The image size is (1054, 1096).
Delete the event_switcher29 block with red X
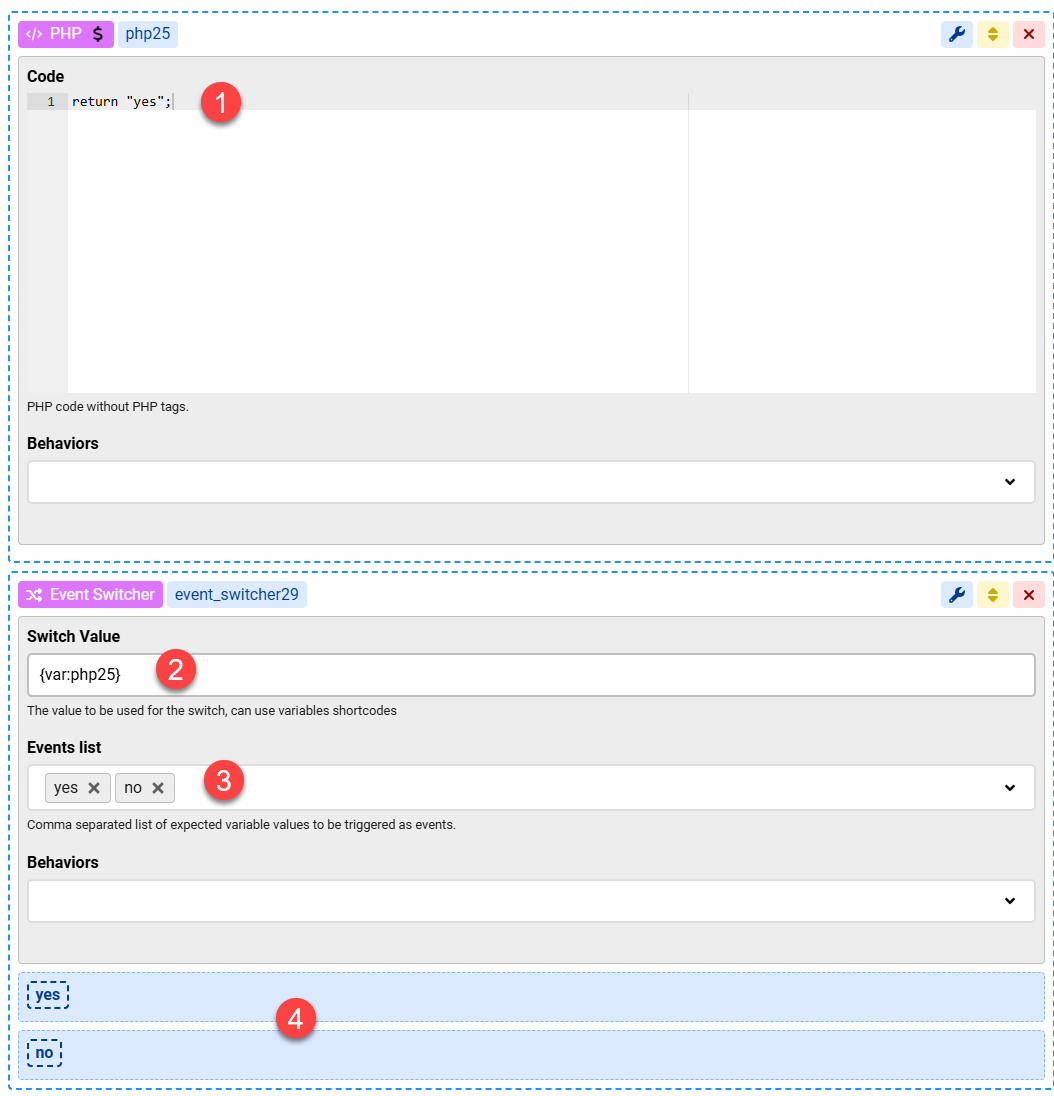(x=1028, y=594)
